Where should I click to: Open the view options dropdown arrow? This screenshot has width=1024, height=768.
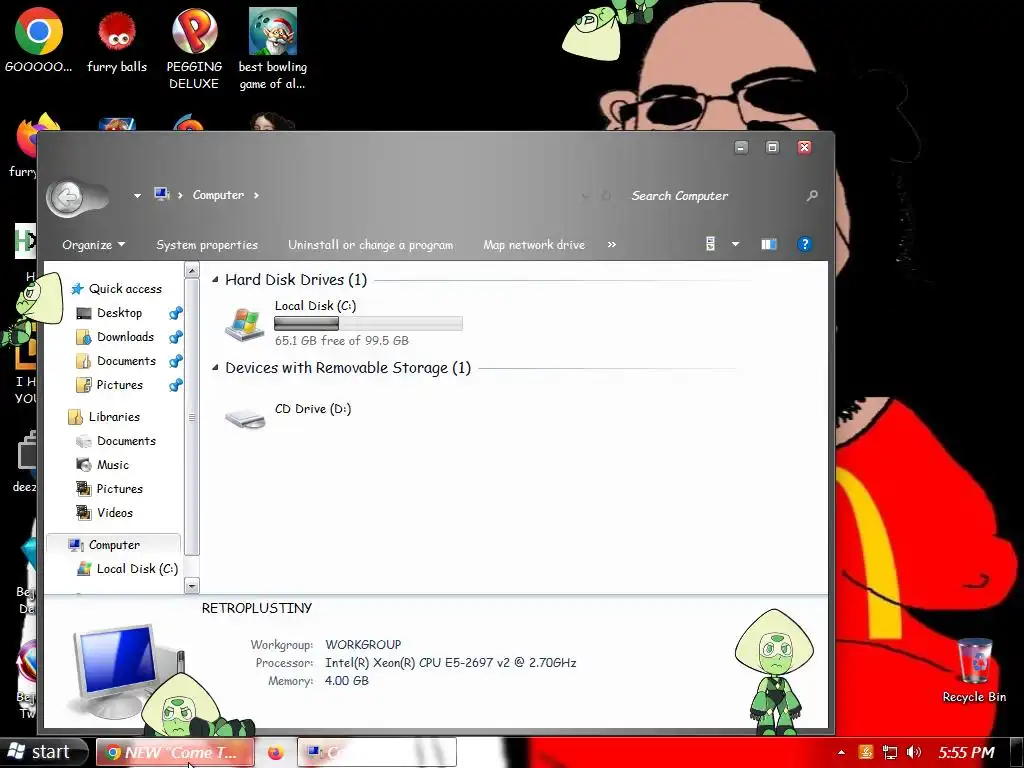tap(735, 244)
